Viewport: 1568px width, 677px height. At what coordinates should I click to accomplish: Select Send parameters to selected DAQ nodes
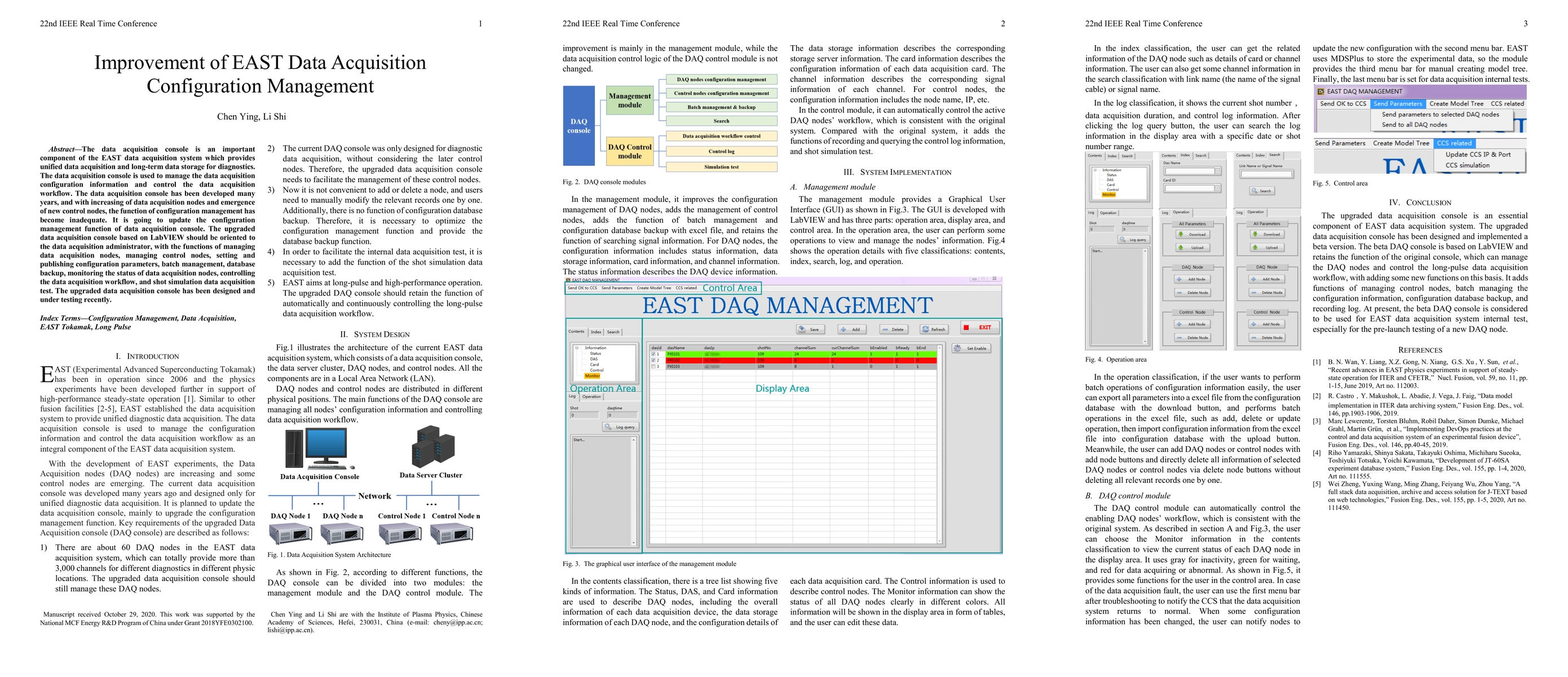pos(1439,115)
